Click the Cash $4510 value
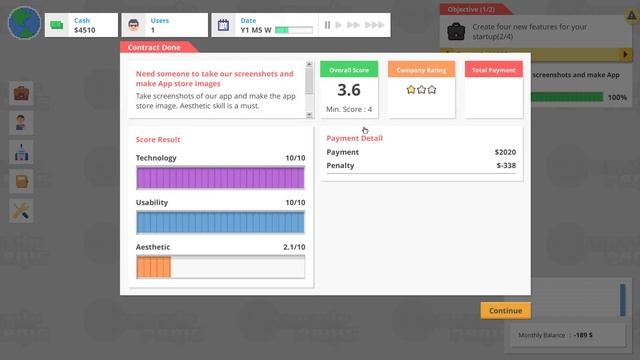This screenshot has width=640, height=360. (84, 30)
